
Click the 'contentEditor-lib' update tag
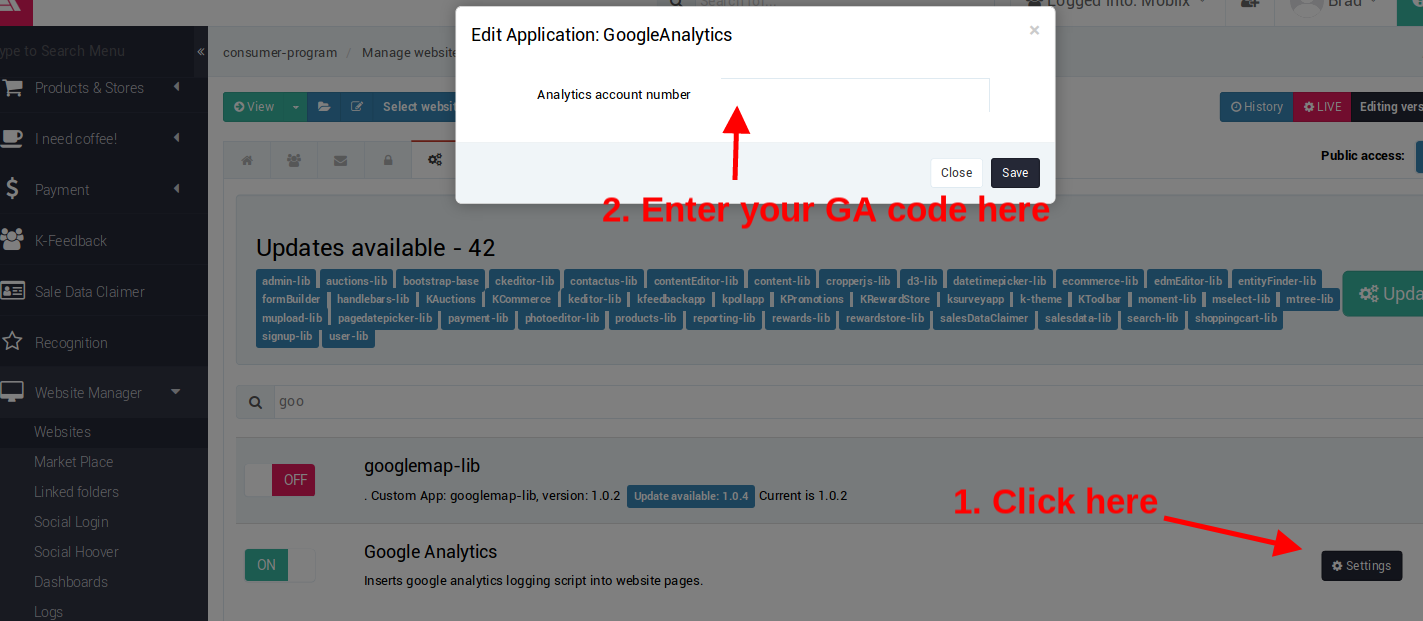click(x=696, y=281)
